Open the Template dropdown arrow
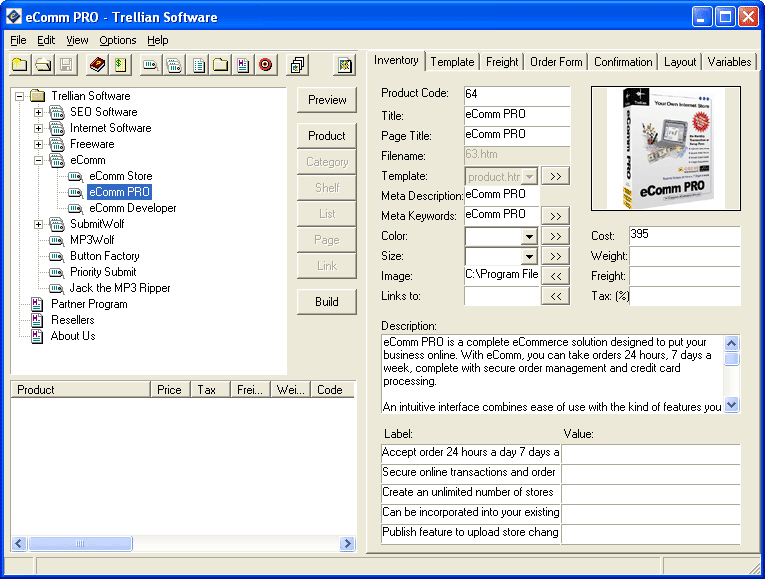This screenshot has width=765, height=579. point(529,177)
